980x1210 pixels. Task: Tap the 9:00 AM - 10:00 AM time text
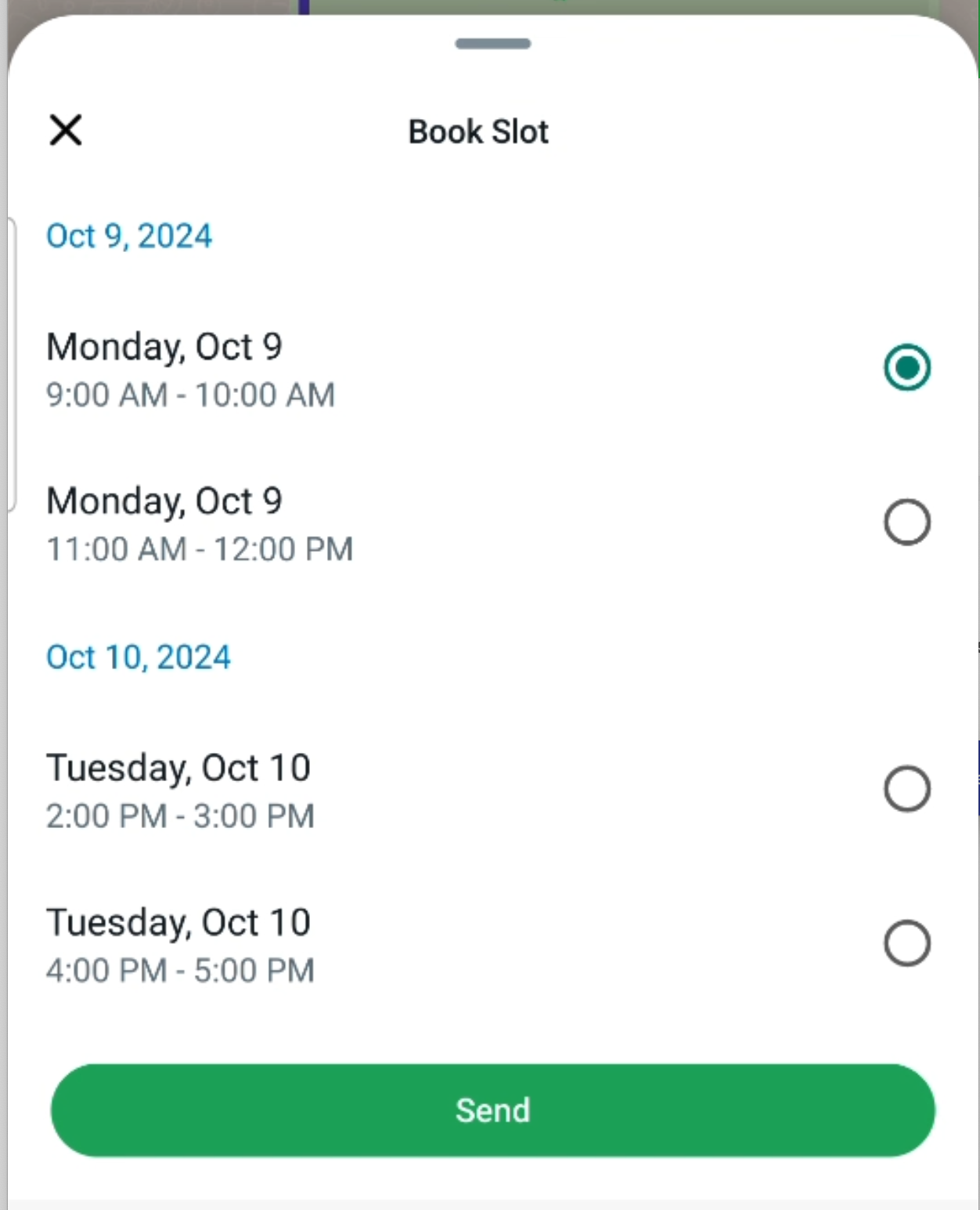190,395
